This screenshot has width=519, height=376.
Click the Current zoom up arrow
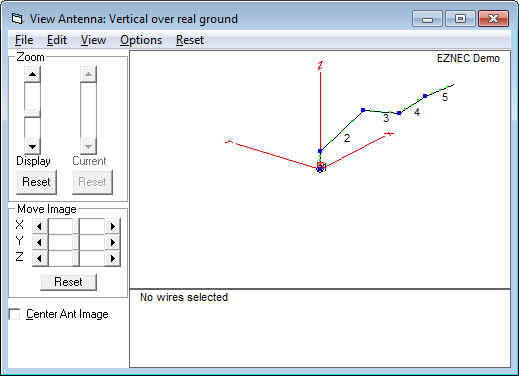tap(88, 74)
